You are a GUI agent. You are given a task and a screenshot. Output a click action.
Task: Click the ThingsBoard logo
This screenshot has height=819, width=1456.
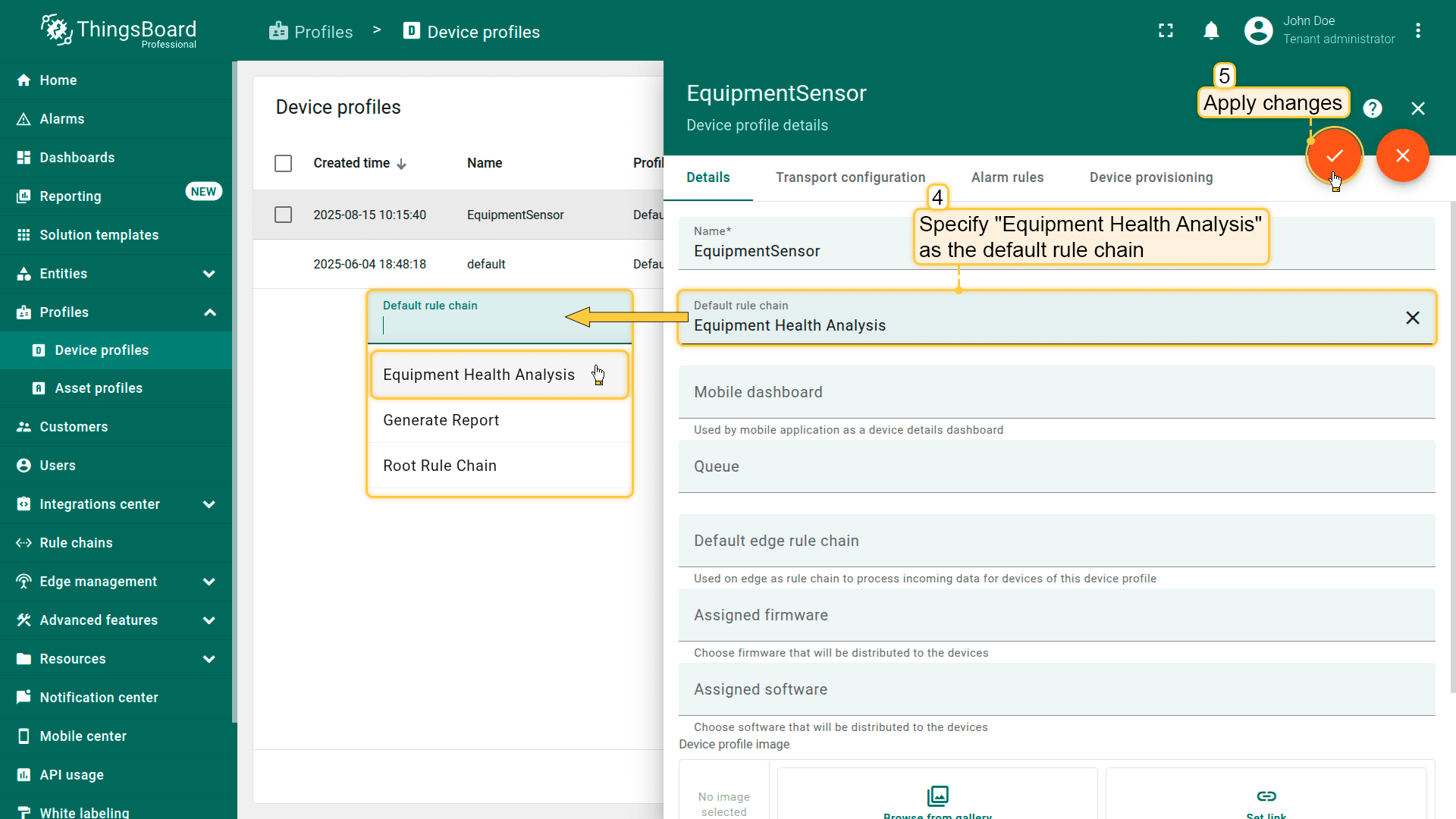[119, 30]
